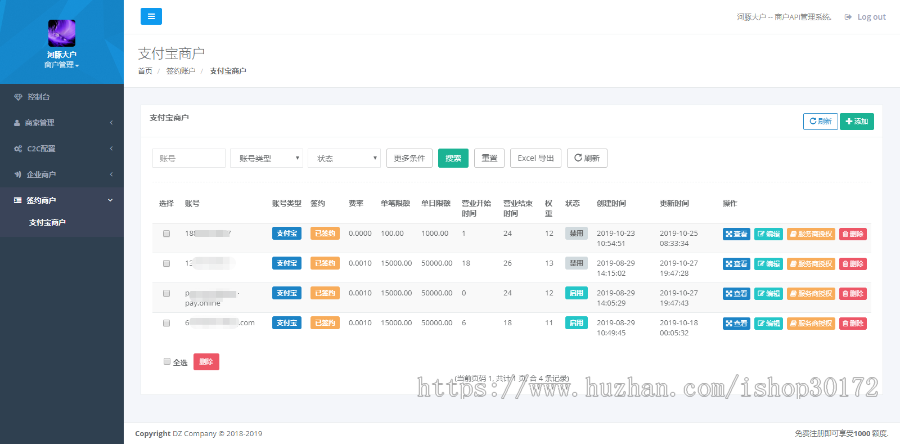This screenshot has height=444, width=900.
Task: Click 禁用 status badge in row created 14:15:02
Action: pyautogui.click(x=576, y=263)
